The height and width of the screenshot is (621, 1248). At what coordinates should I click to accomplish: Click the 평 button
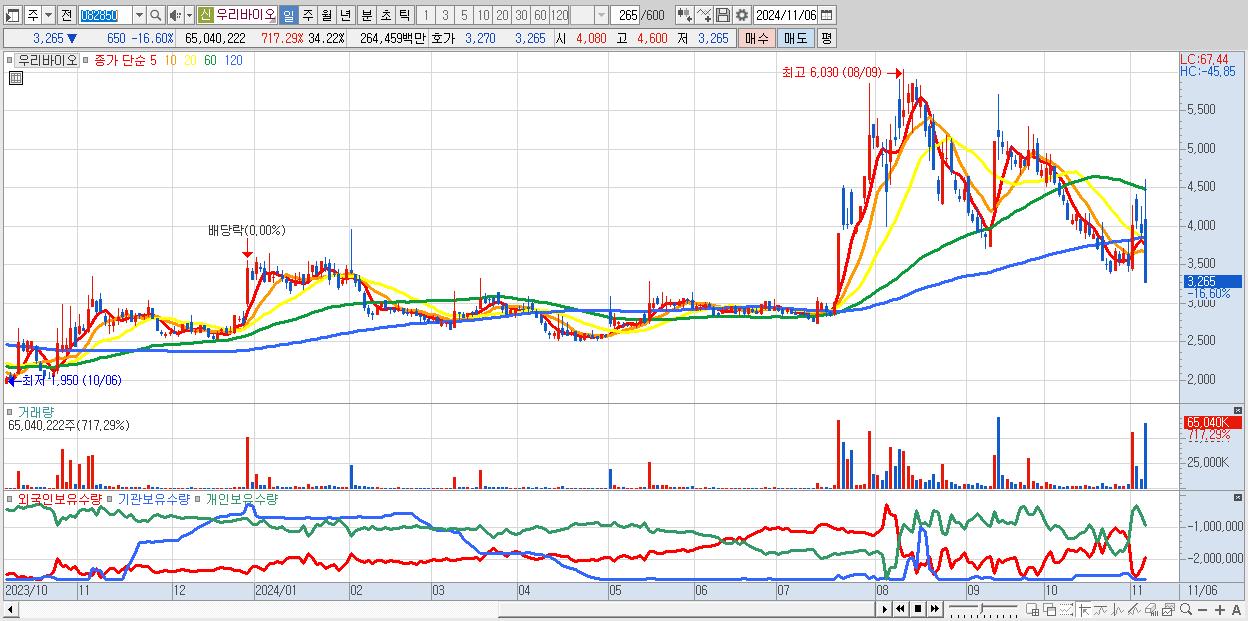click(x=826, y=38)
